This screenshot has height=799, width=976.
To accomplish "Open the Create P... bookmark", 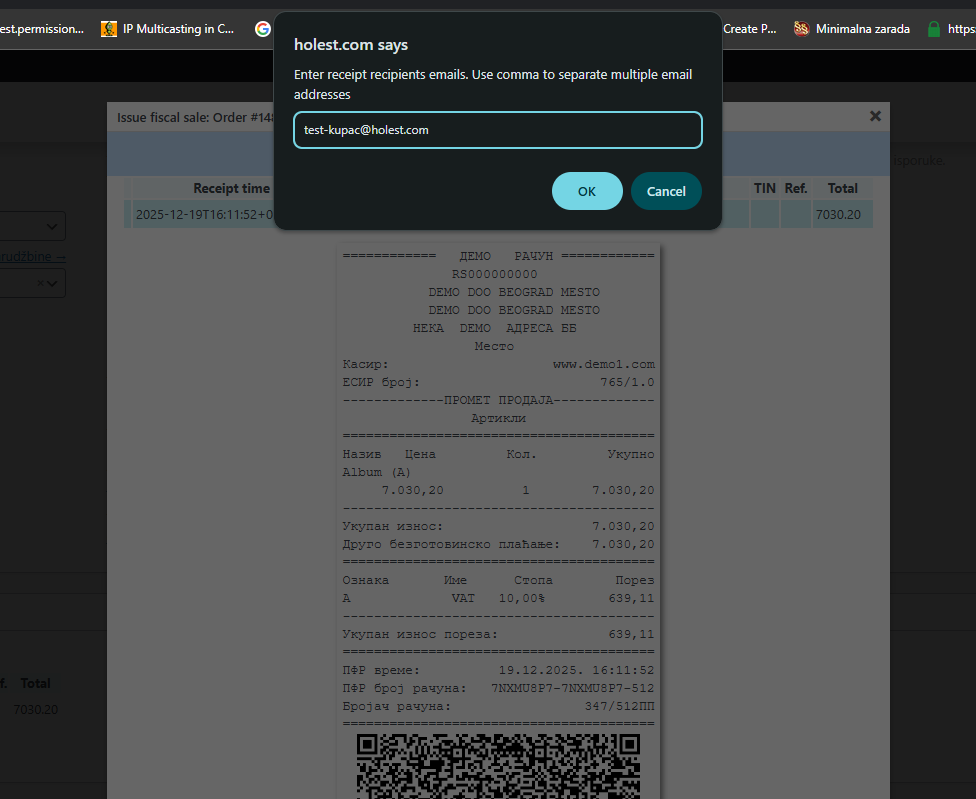I will tap(748, 29).
